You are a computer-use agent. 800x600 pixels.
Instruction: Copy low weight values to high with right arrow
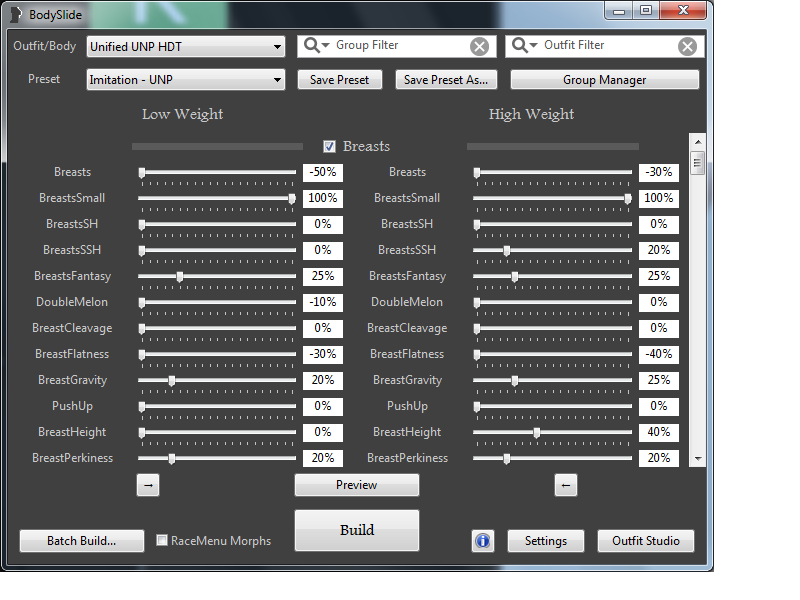pyautogui.click(x=148, y=485)
